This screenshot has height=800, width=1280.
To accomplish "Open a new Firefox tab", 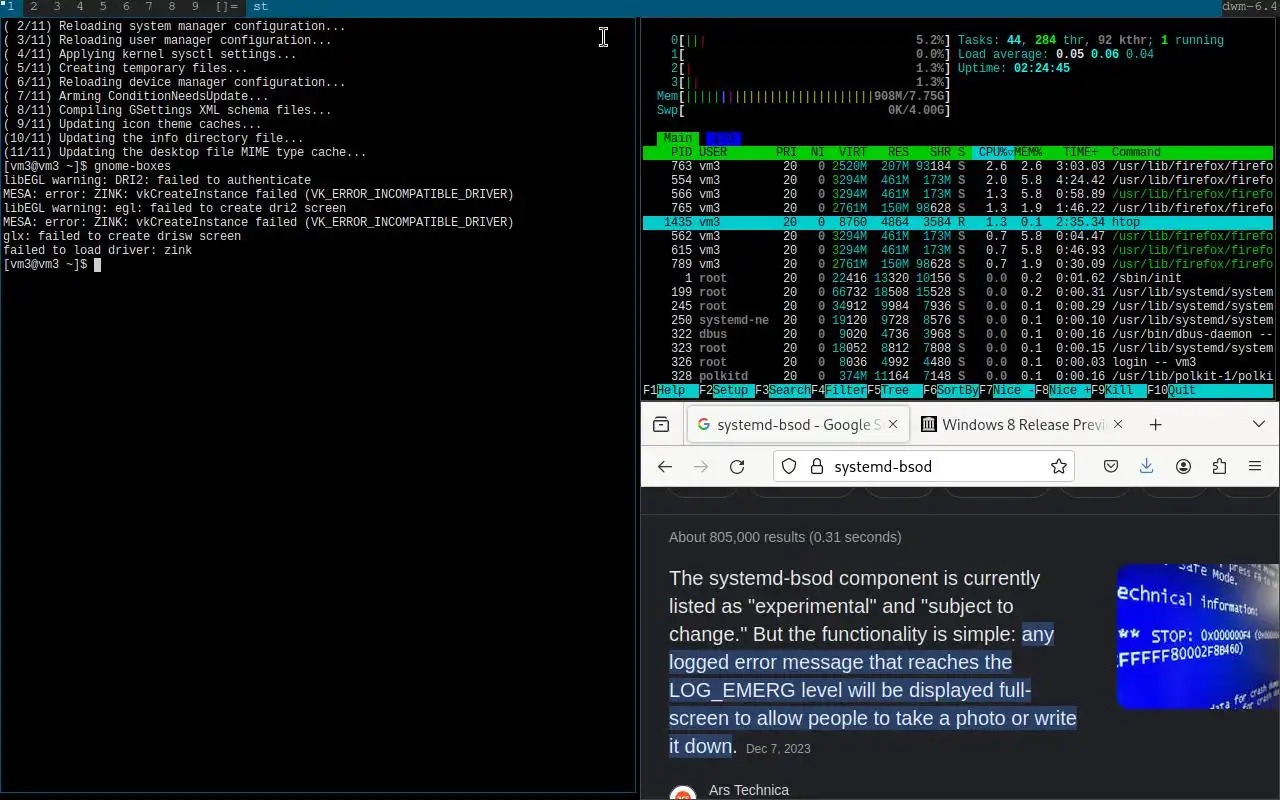I will [1155, 425].
